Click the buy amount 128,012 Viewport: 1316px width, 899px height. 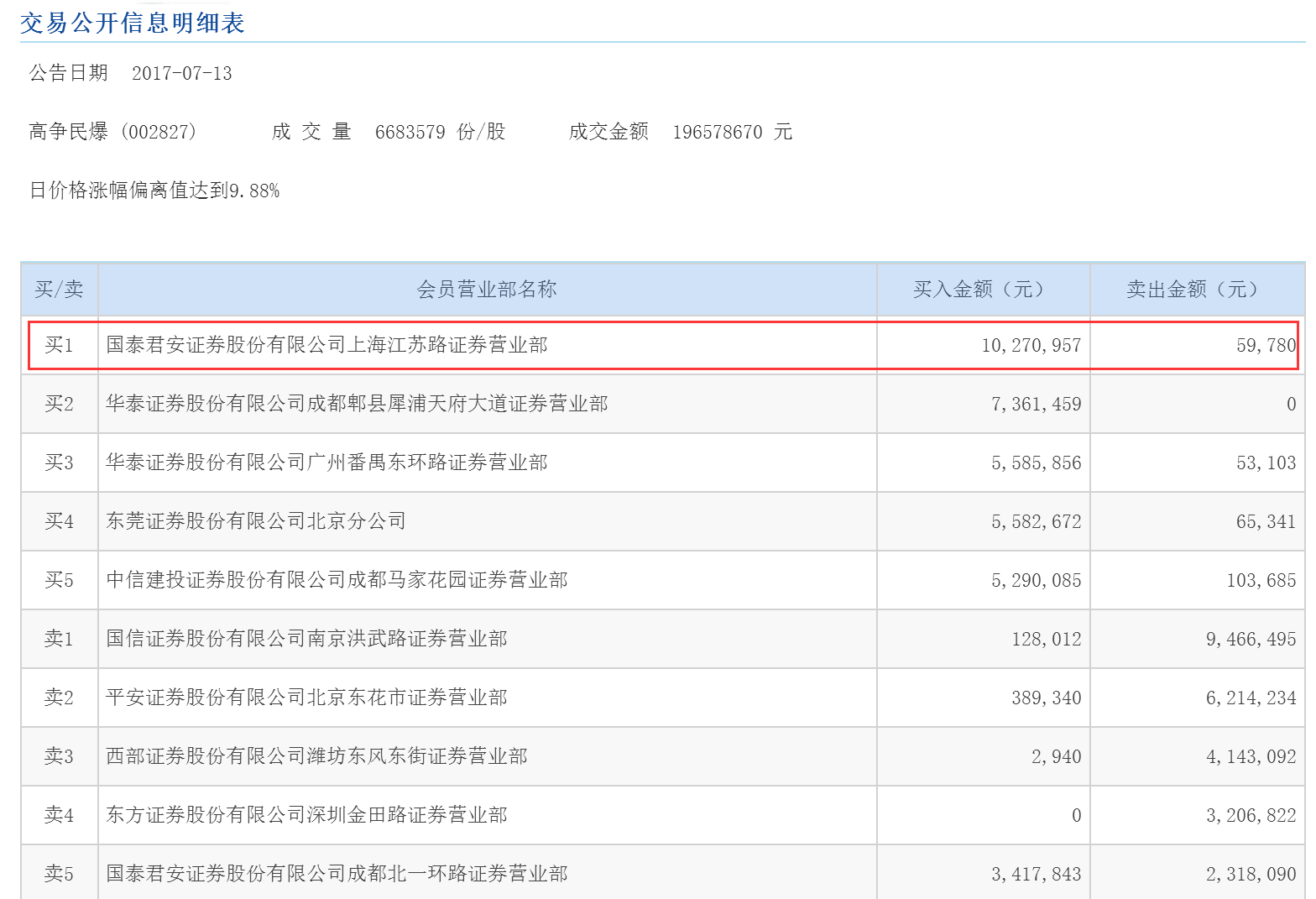pos(1047,639)
